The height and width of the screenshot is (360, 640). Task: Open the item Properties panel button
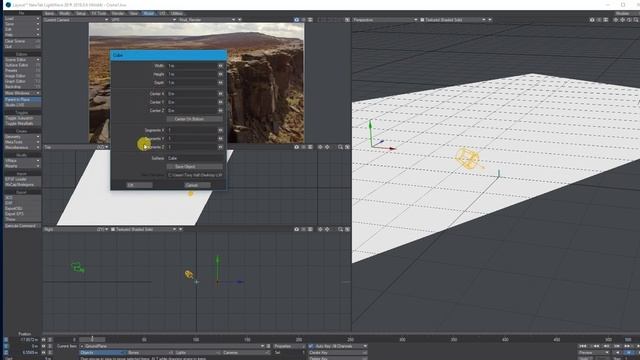point(289,346)
